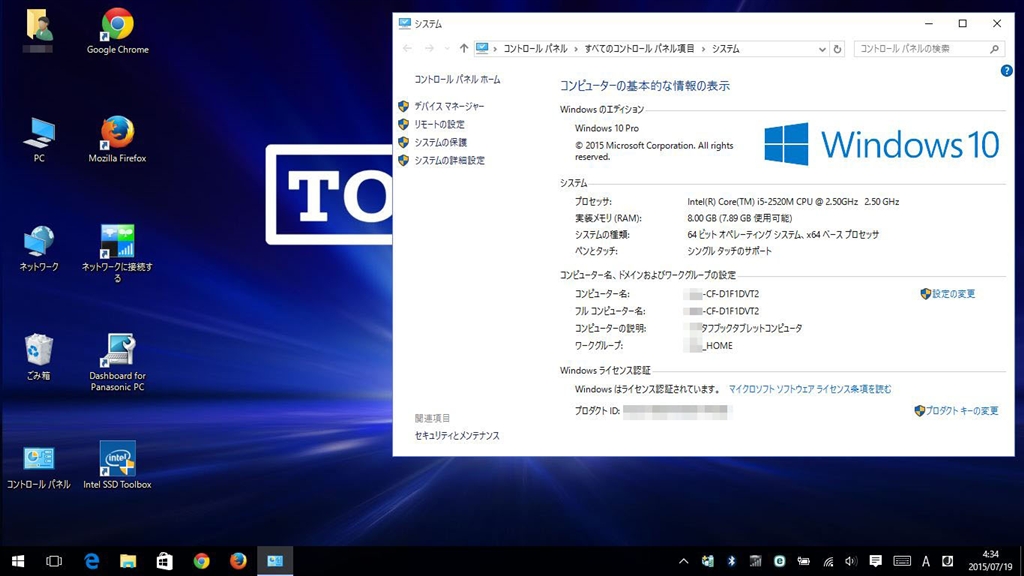Viewport: 1024px width, 576px height.
Task: Click the Intel Core i5-2520M processor value
Action: click(793, 202)
